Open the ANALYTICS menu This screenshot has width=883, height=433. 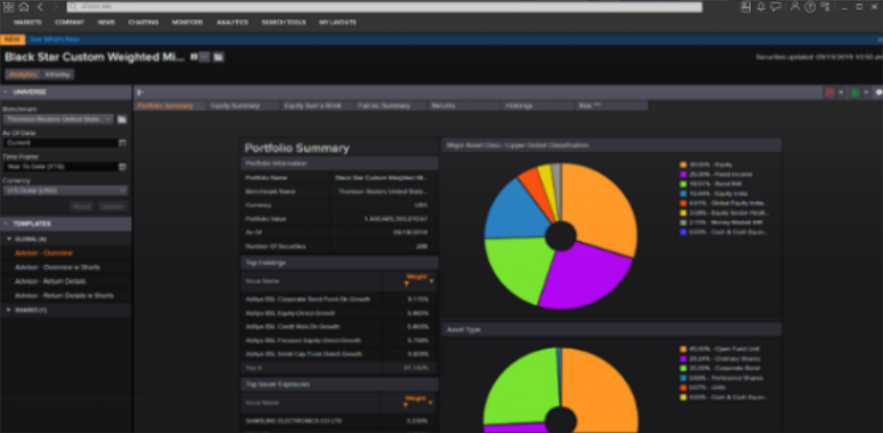click(232, 21)
